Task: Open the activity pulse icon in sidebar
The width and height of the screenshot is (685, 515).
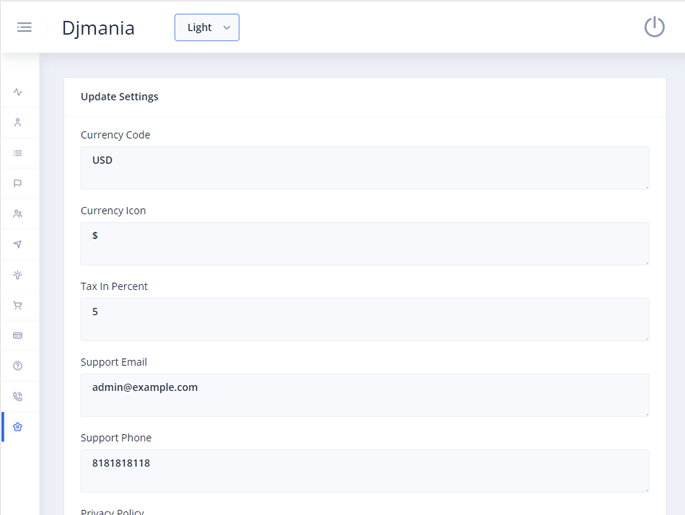Action: (18, 92)
